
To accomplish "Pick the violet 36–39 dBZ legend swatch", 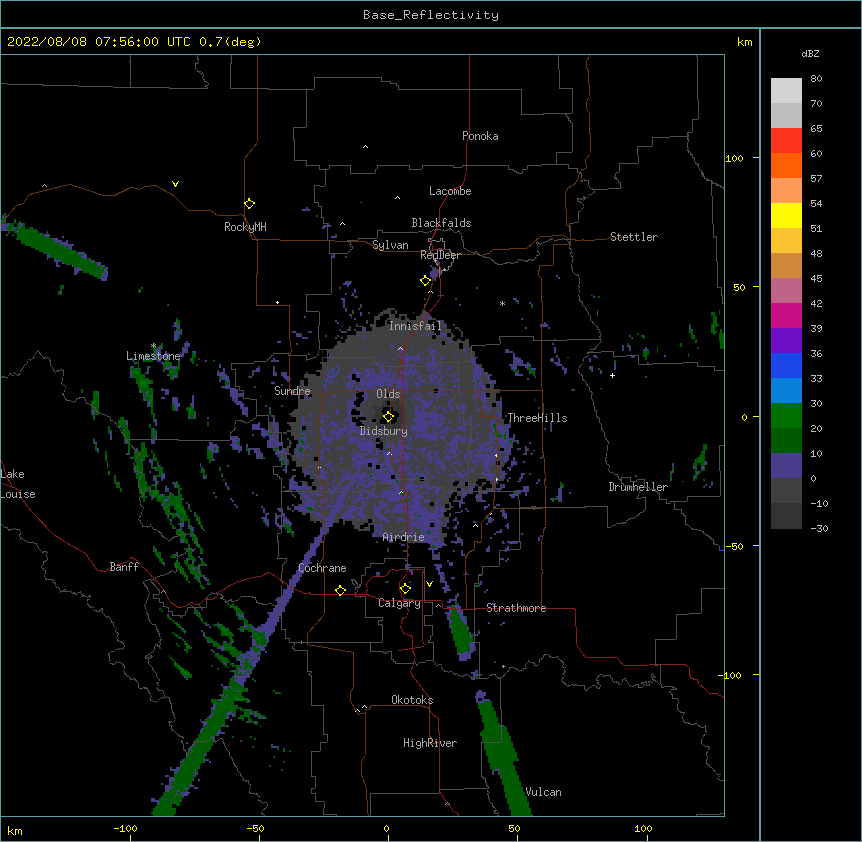I will 786,341.
